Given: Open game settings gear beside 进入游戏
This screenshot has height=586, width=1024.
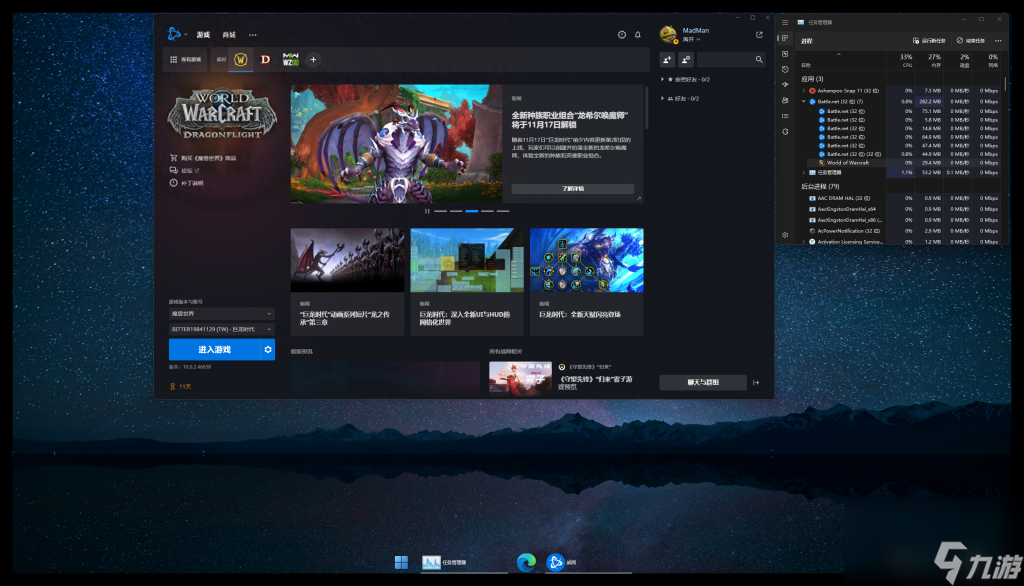Looking at the screenshot, I should [x=267, y=349].
